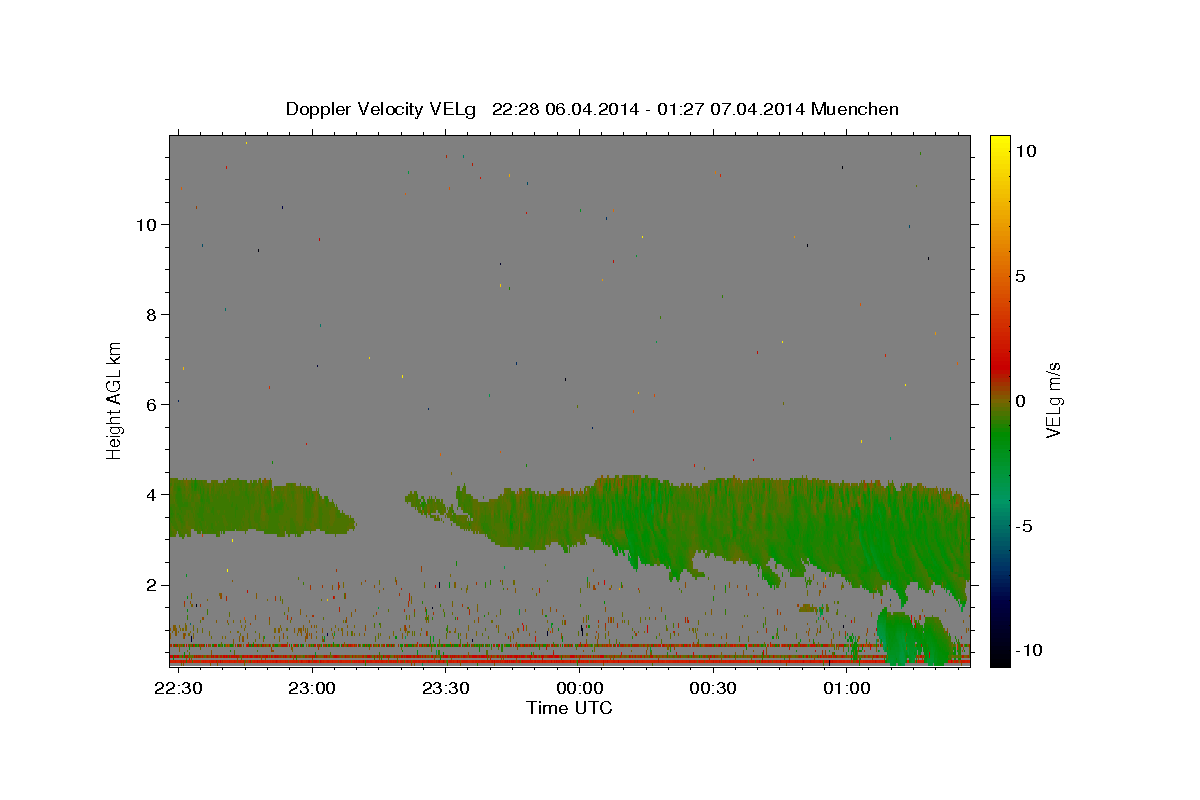This screenshot has width=1200, height=800.
Task: Click the 01:00 time tick label
Action: [846, 688]
